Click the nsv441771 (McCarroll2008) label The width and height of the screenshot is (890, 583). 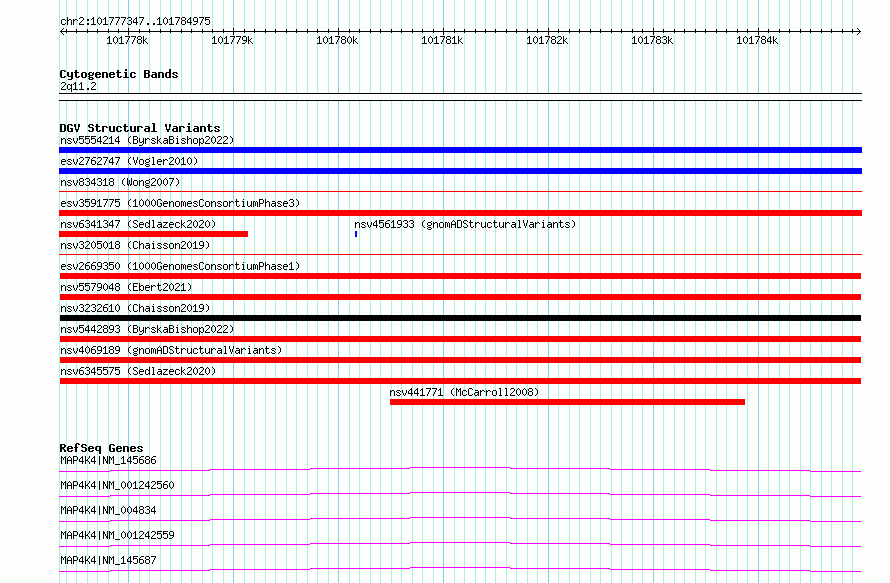464,392
